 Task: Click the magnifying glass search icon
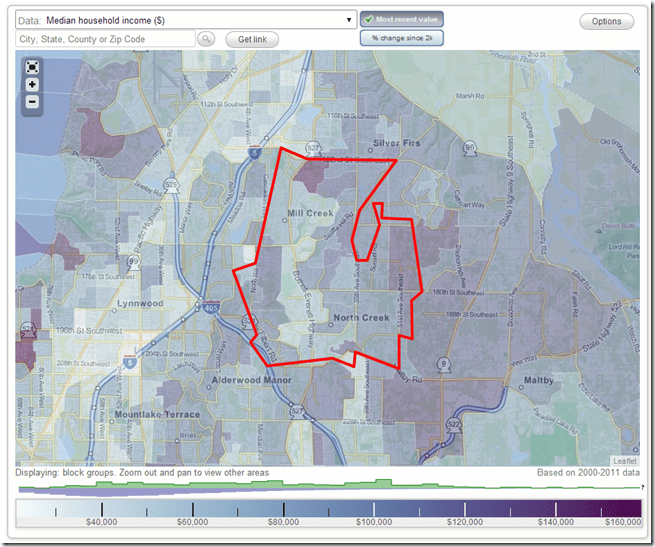[x=207, y=38]
